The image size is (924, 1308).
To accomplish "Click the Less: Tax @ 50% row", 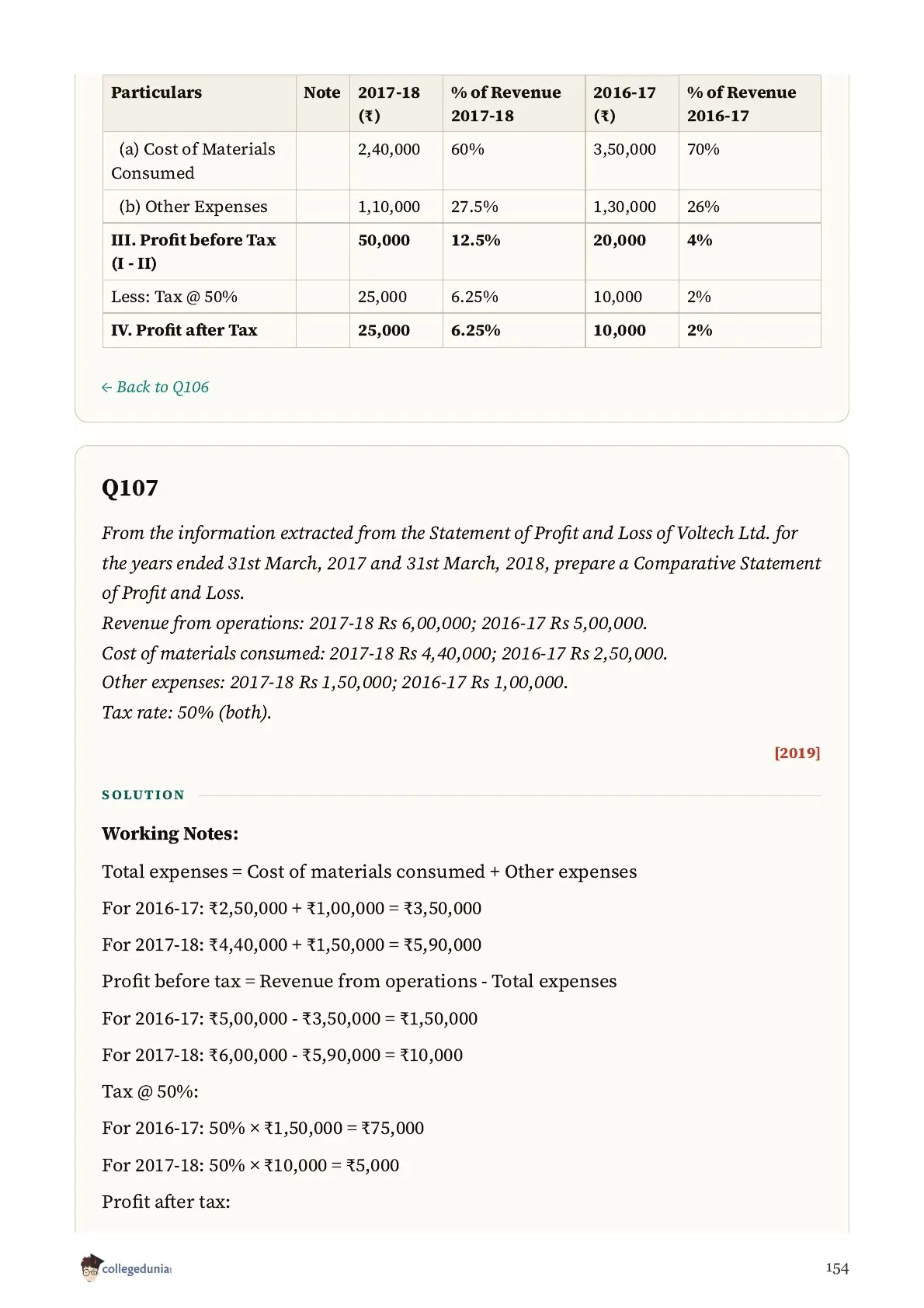I will (462, 297).
